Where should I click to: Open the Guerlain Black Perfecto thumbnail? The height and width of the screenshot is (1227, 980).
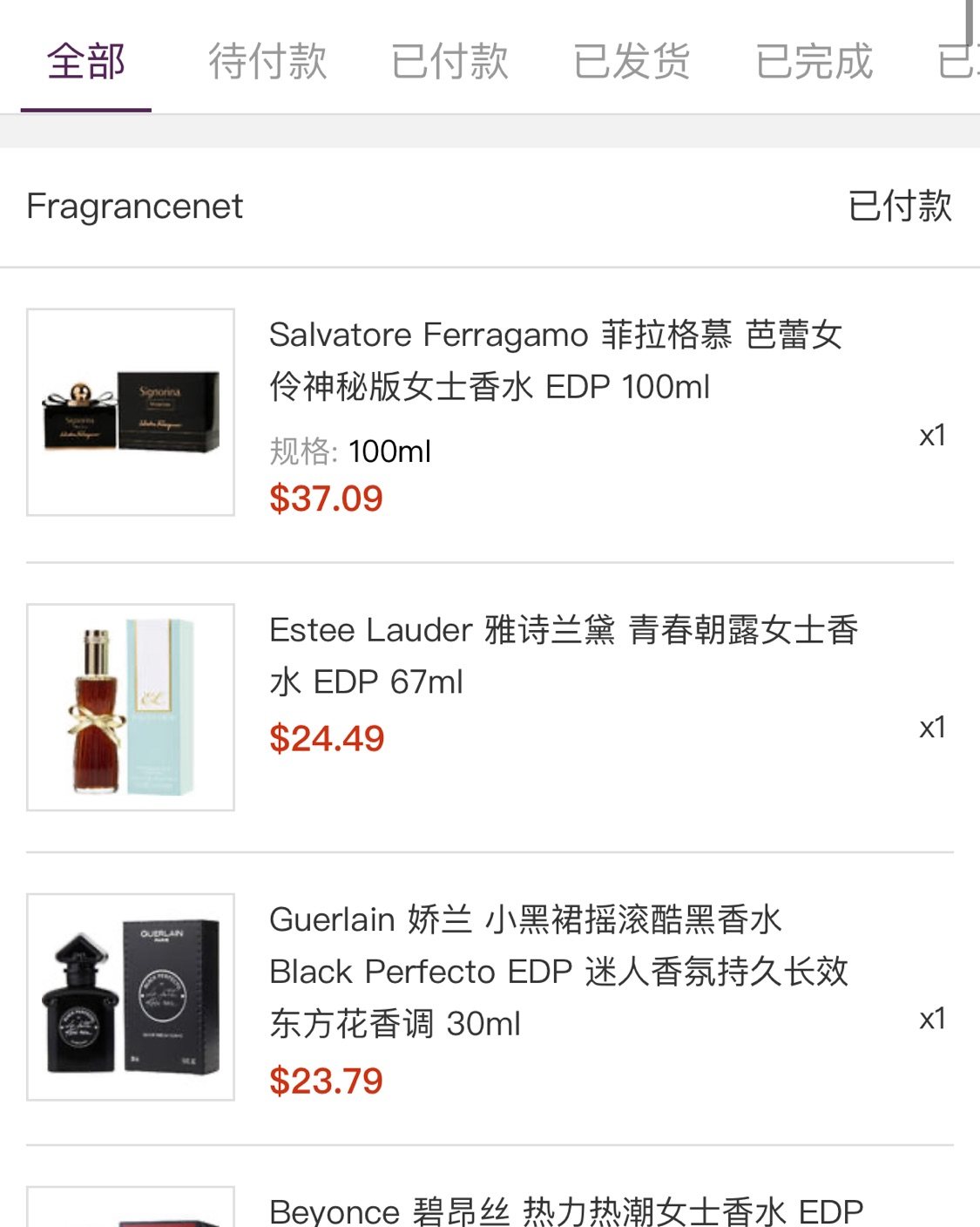[131, 997]
